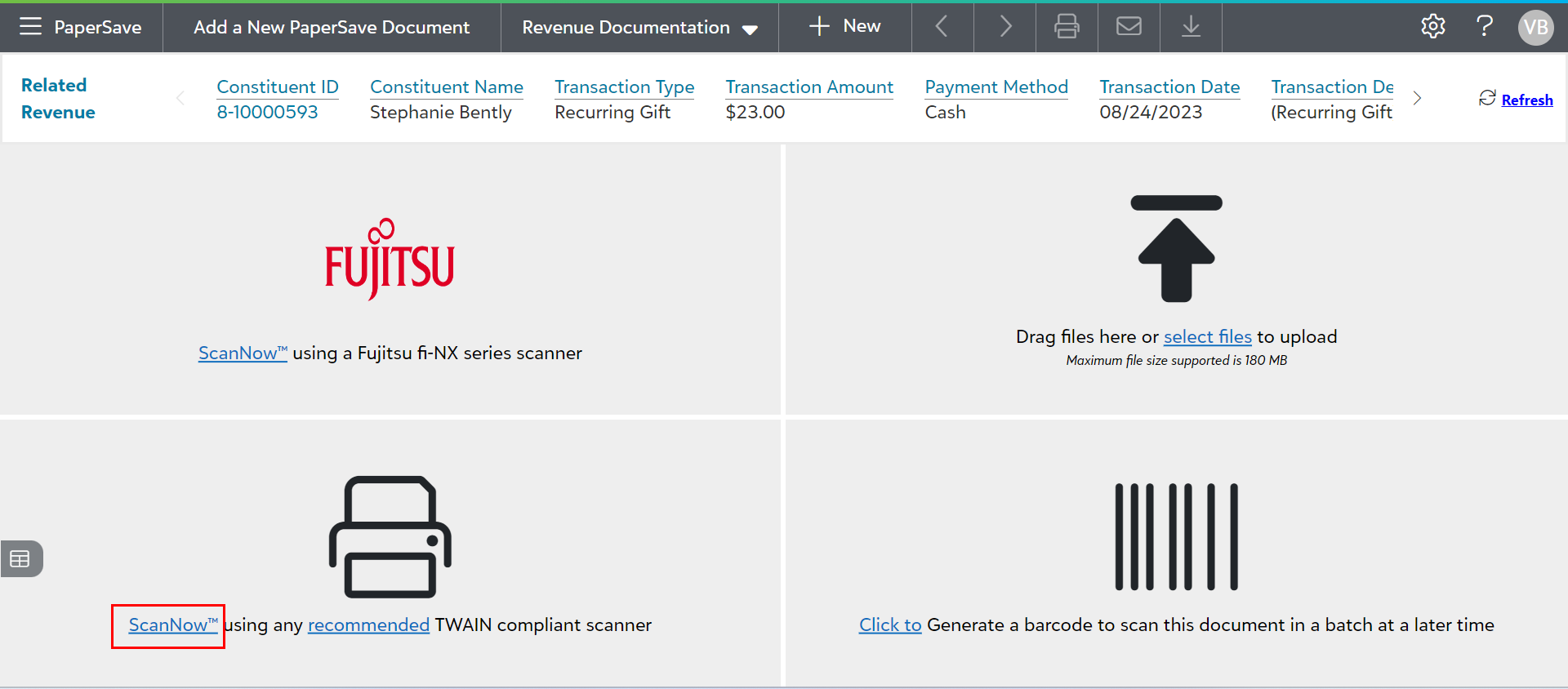The height and width of the screenshot is (689, 1568).
Task: Open the settings gear icon
Action: pyautogui.click(x=1433, y=27)
